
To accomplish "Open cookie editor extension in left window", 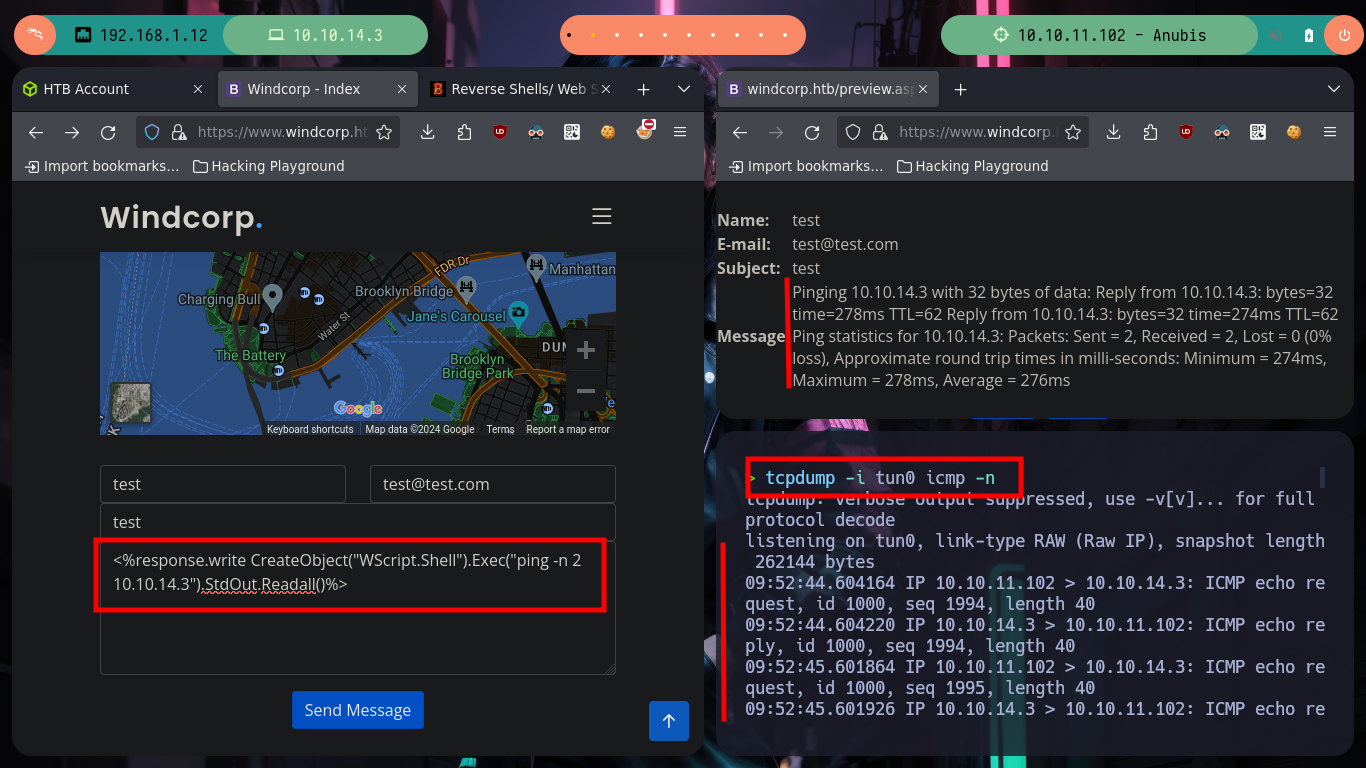I will (x=607, y=132).
